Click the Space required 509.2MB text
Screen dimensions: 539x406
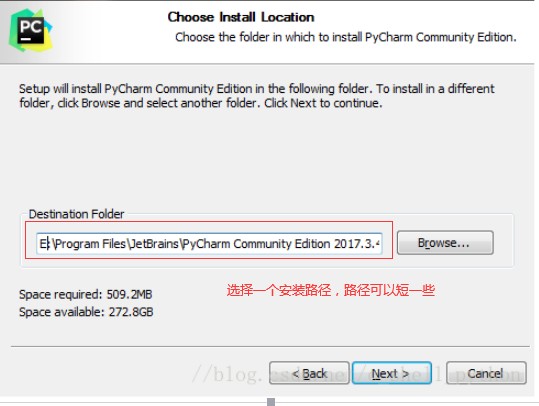(86, 294)
